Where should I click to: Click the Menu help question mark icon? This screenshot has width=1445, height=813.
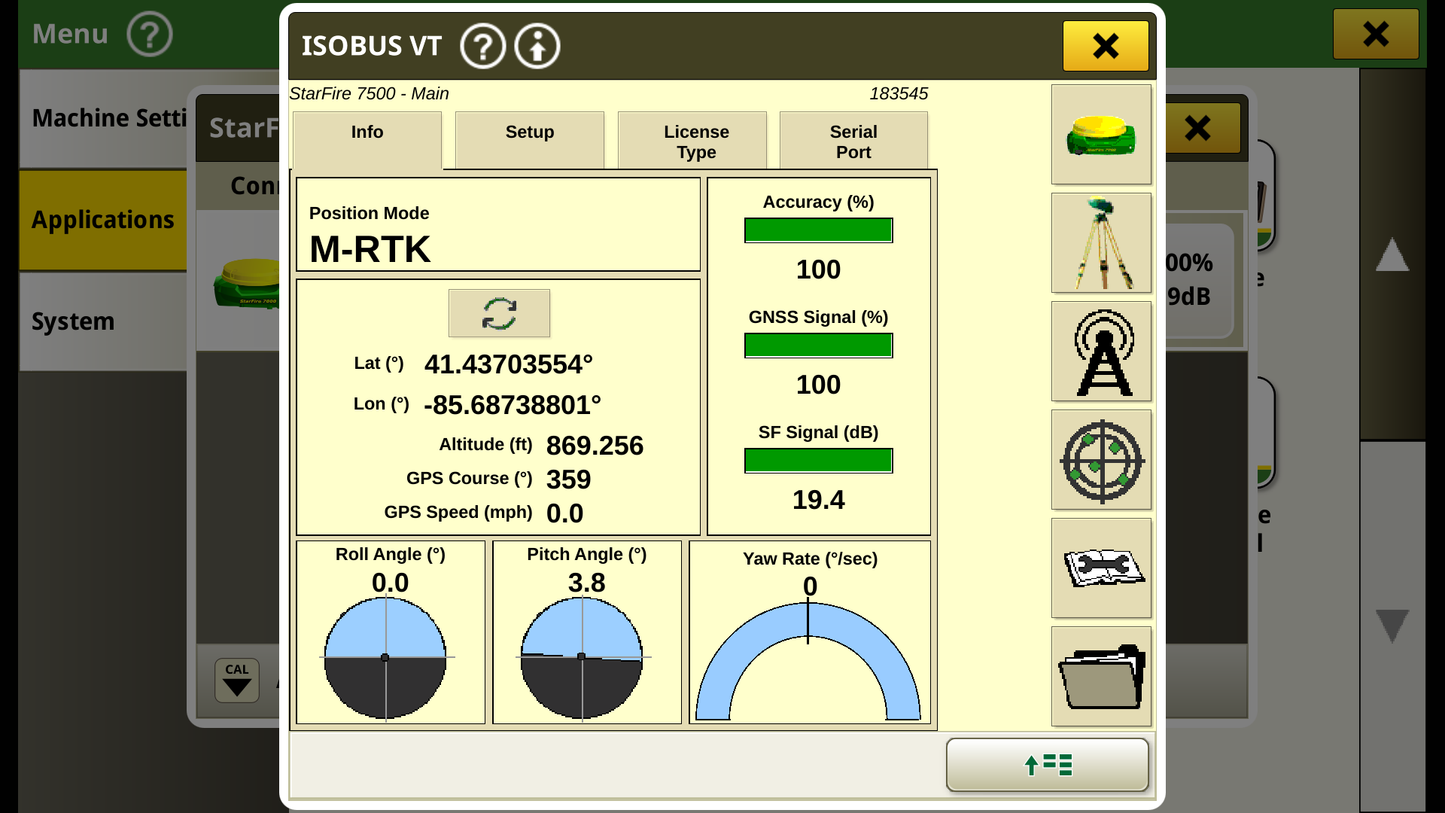pos(150,34)
